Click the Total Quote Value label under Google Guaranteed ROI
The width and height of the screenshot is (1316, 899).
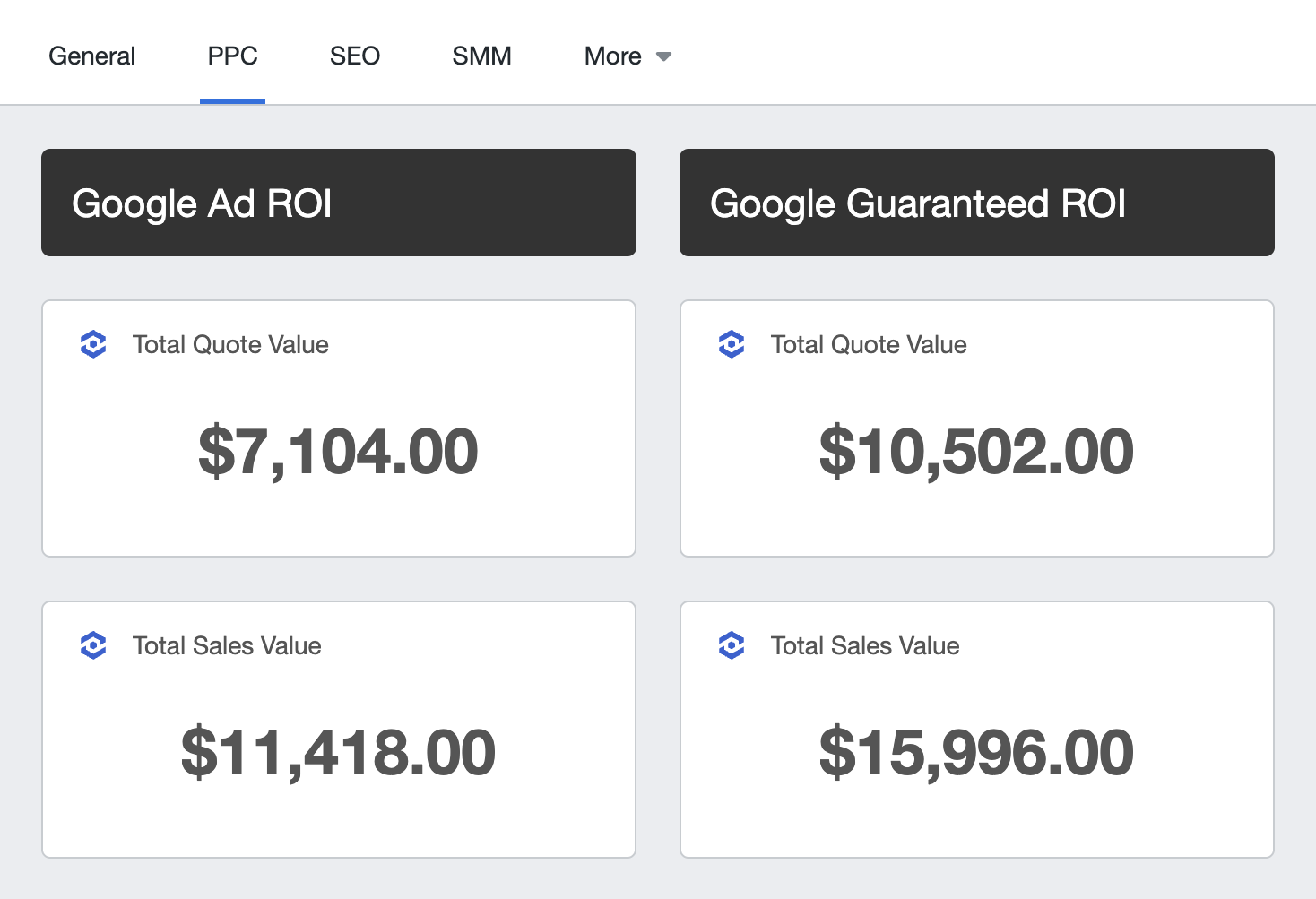(869, 345)
